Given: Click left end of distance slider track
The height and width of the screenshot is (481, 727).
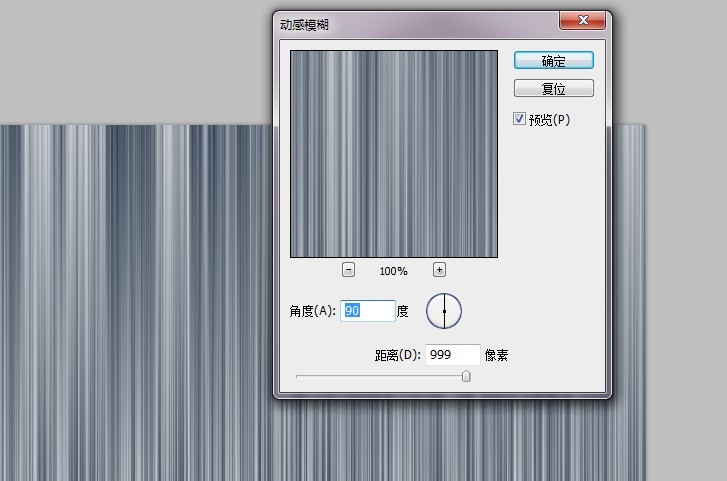Looking at the screenshot, I should pyautogui.click(x=299, y=376).
